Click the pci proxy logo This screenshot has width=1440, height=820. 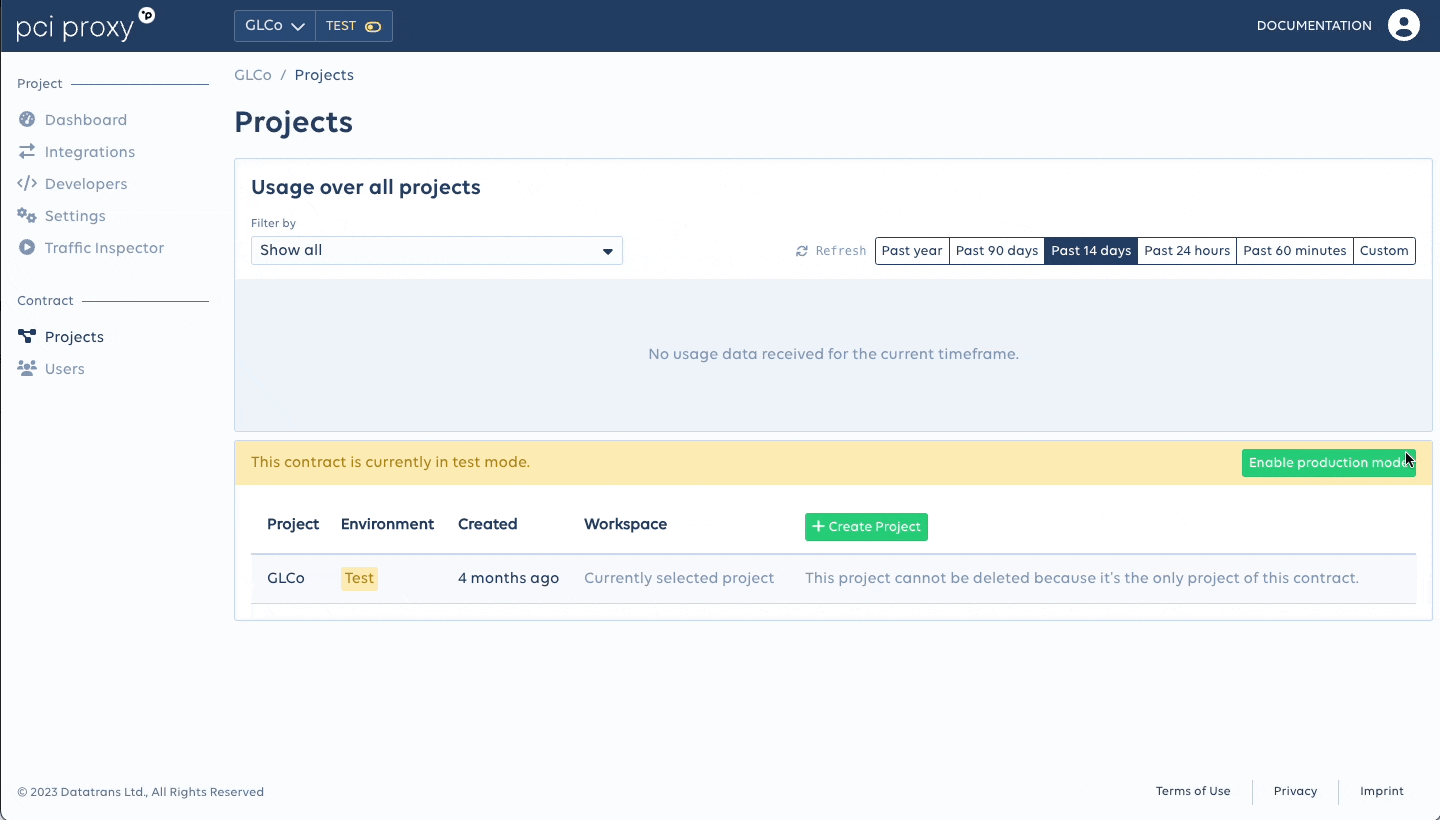click(x=86, y=25)
